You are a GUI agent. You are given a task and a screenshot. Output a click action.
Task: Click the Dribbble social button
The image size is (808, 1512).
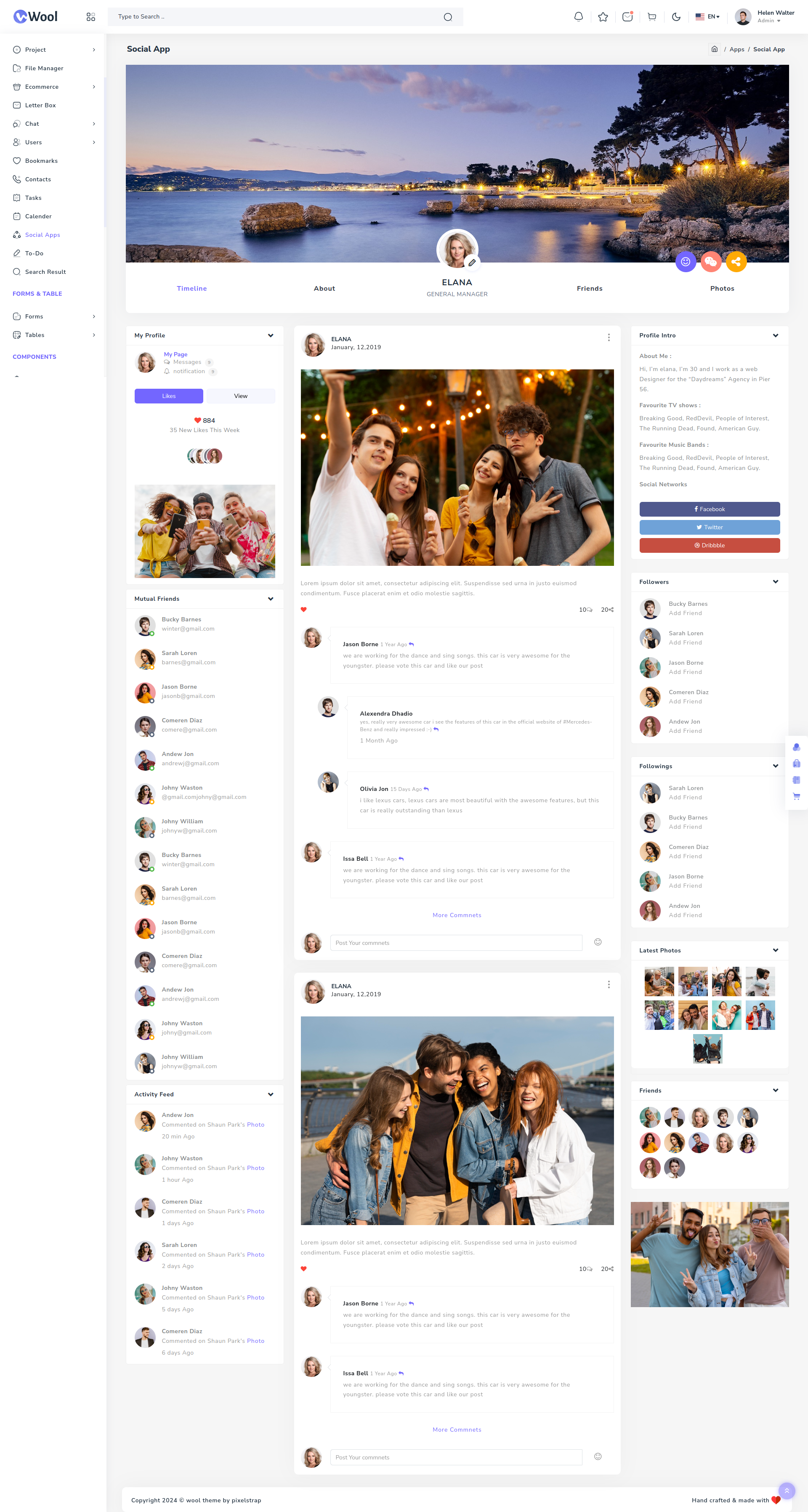pos(710,545)
